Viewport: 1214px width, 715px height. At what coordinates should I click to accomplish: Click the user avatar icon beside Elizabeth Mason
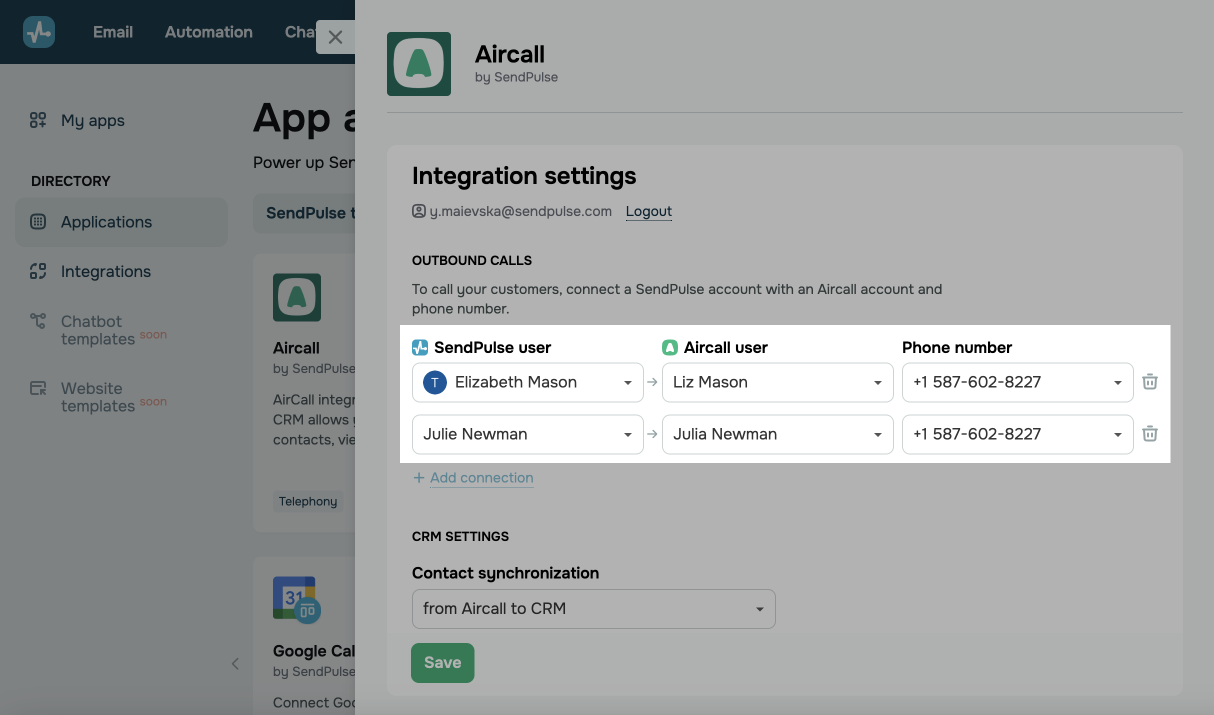coord(434,382)
